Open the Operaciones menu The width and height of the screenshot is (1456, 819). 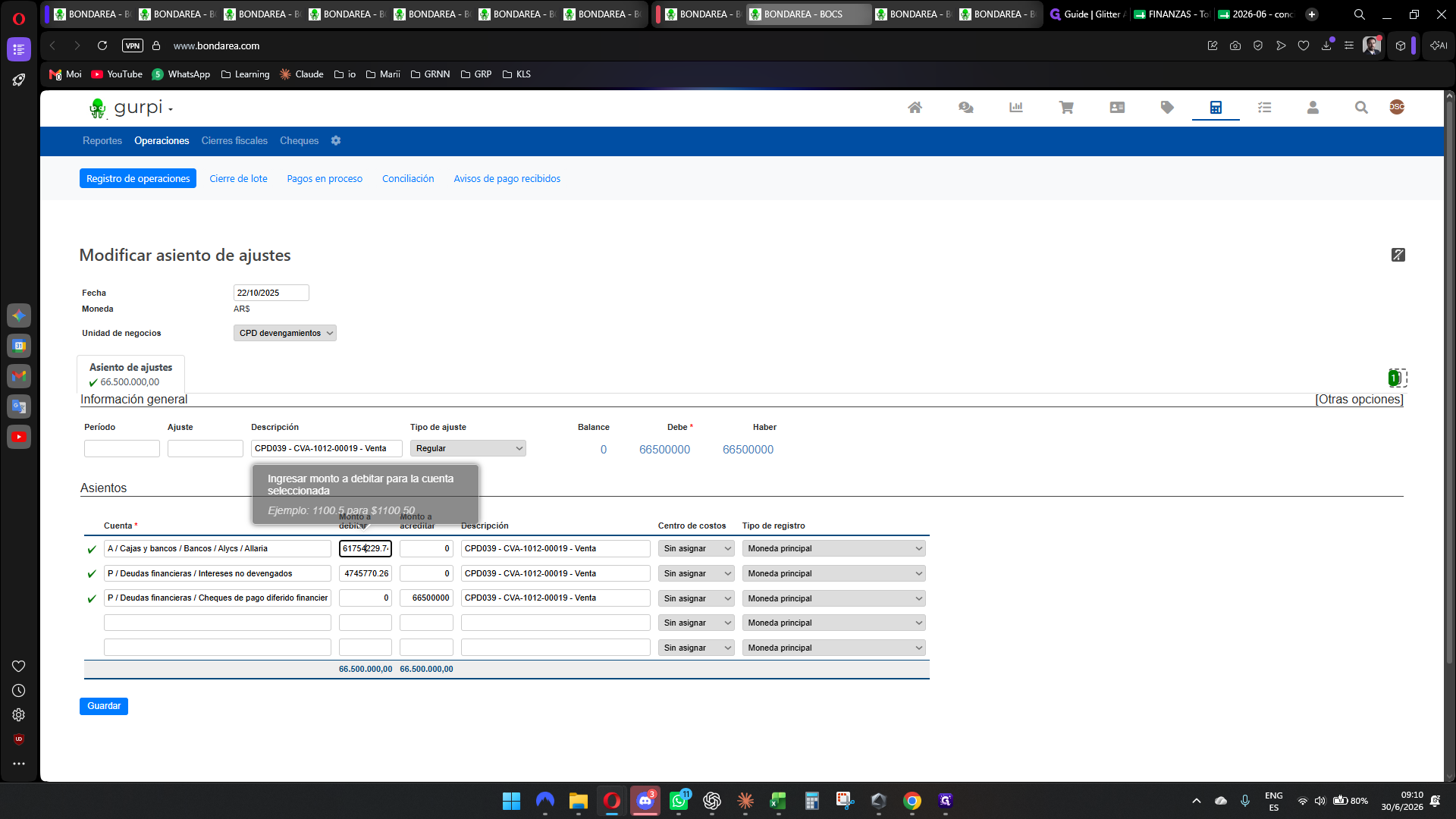(162, 141)
